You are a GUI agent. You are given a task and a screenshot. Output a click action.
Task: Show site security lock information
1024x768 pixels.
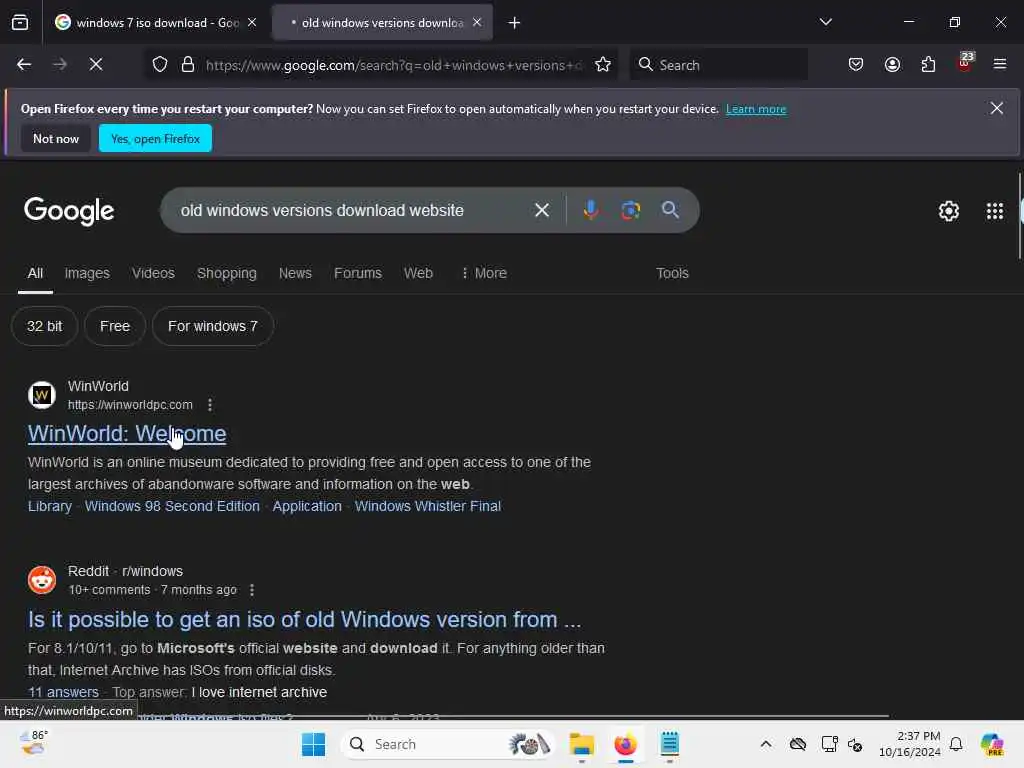click(x=188, y=65)
